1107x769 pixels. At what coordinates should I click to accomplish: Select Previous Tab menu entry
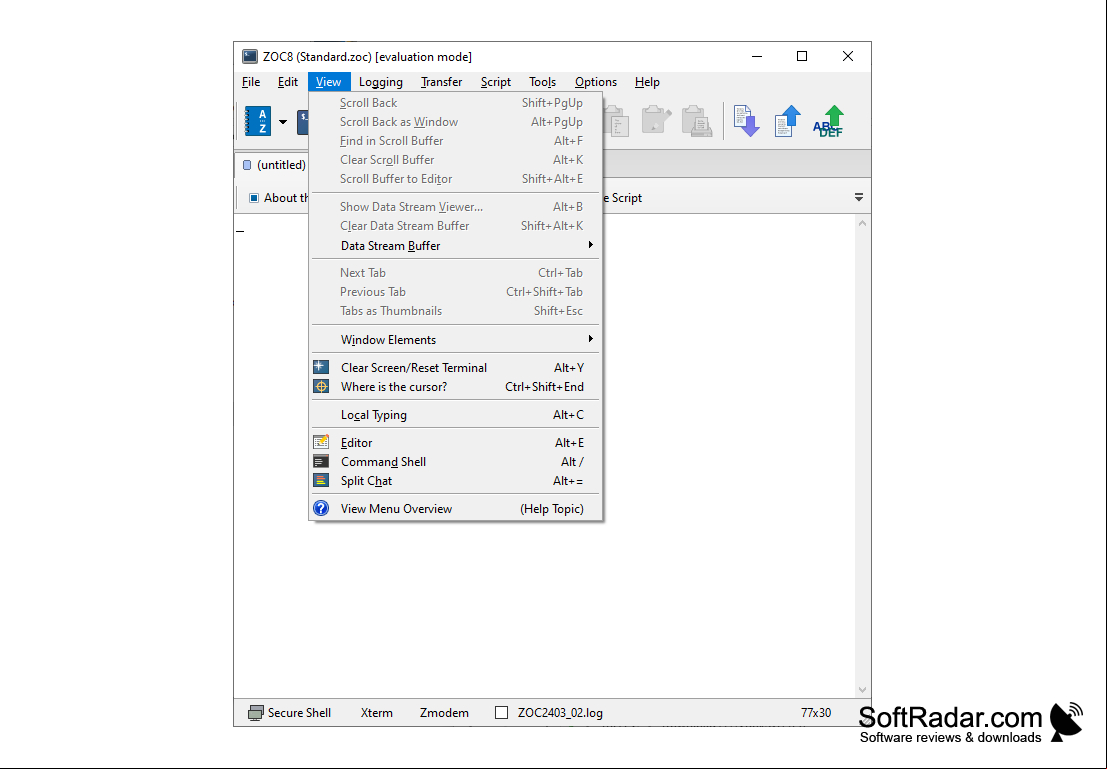pos(456,292)
